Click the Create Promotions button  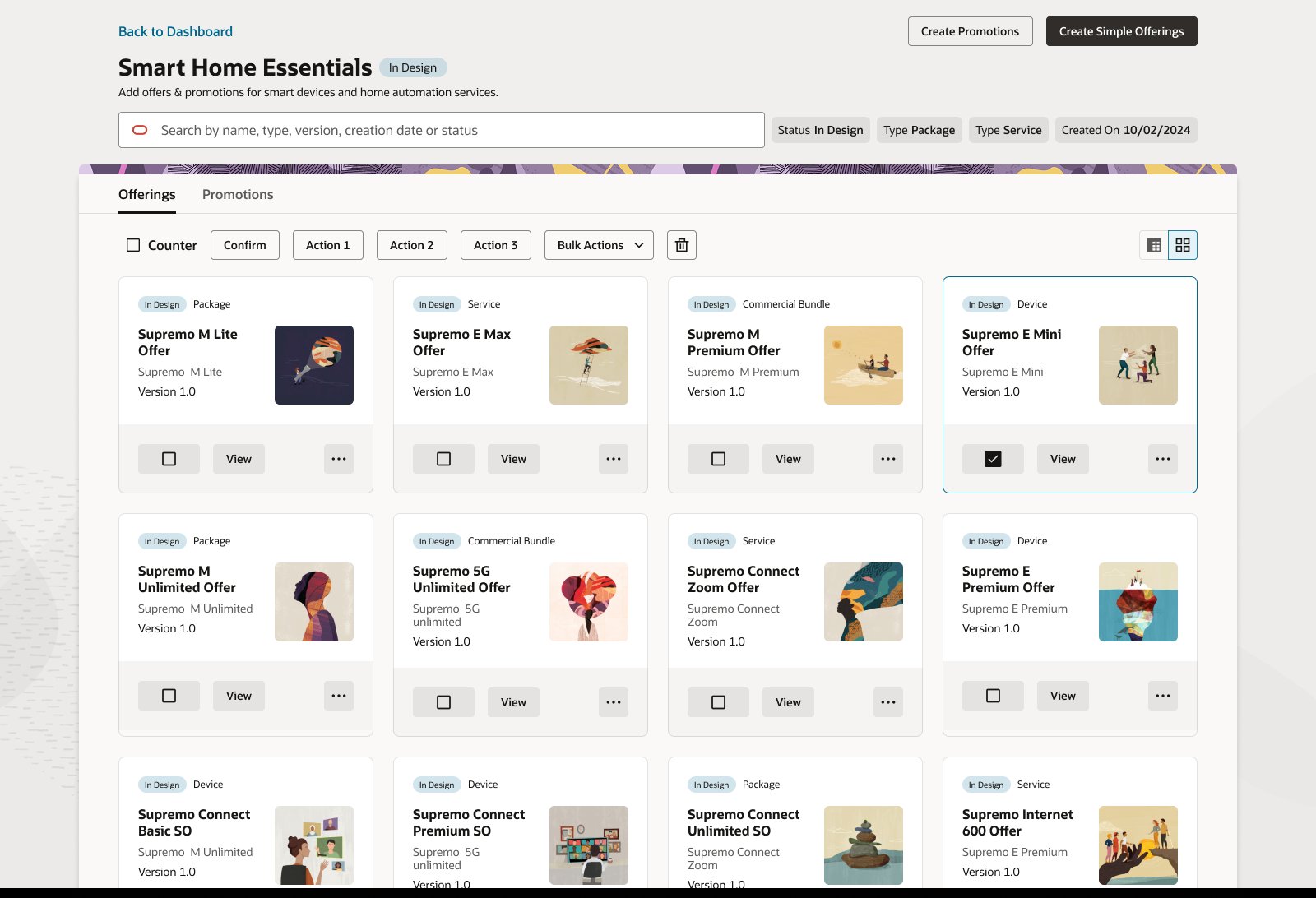971,31
